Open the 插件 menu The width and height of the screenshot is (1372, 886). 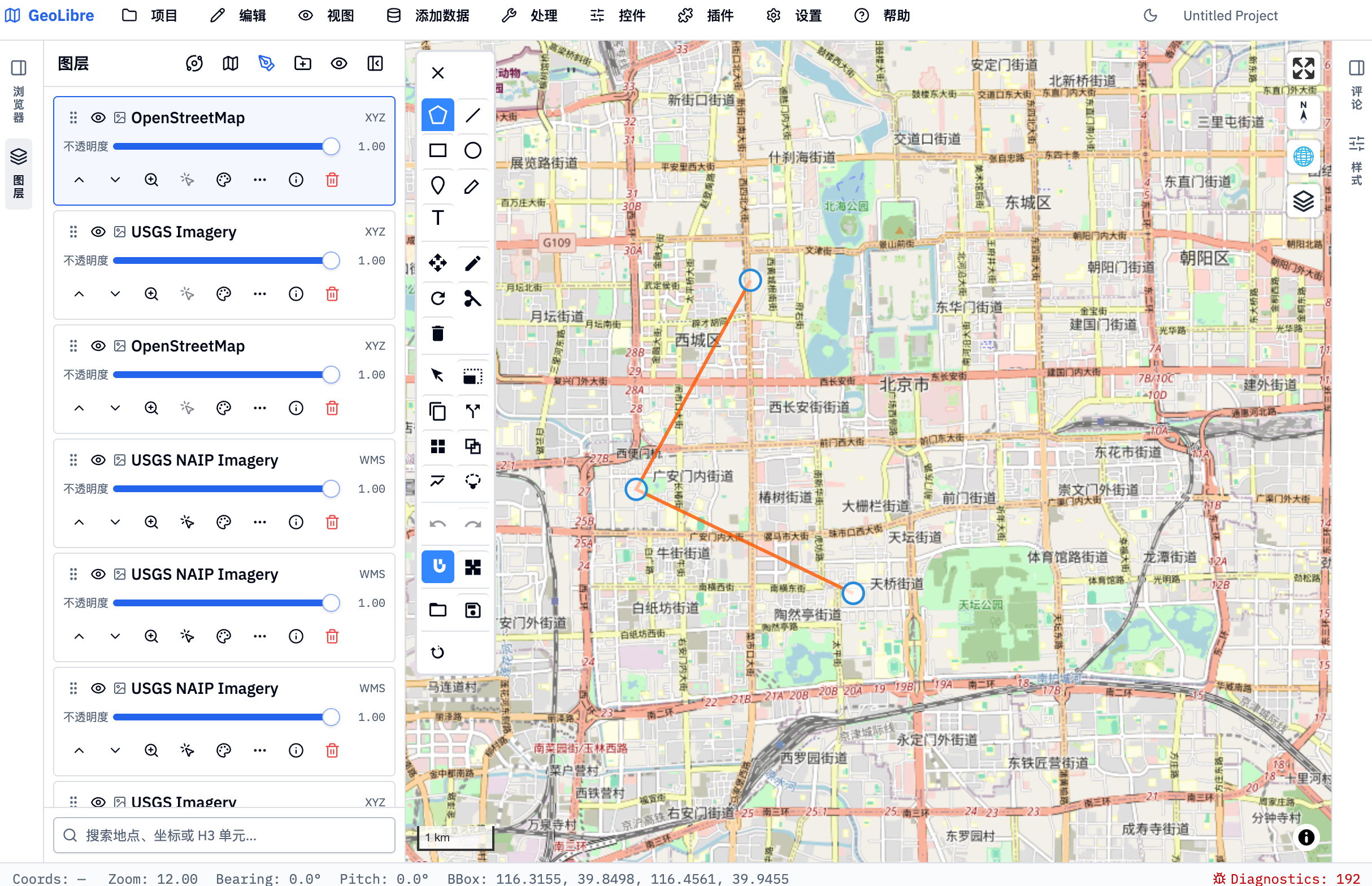[x=706, y=15]
